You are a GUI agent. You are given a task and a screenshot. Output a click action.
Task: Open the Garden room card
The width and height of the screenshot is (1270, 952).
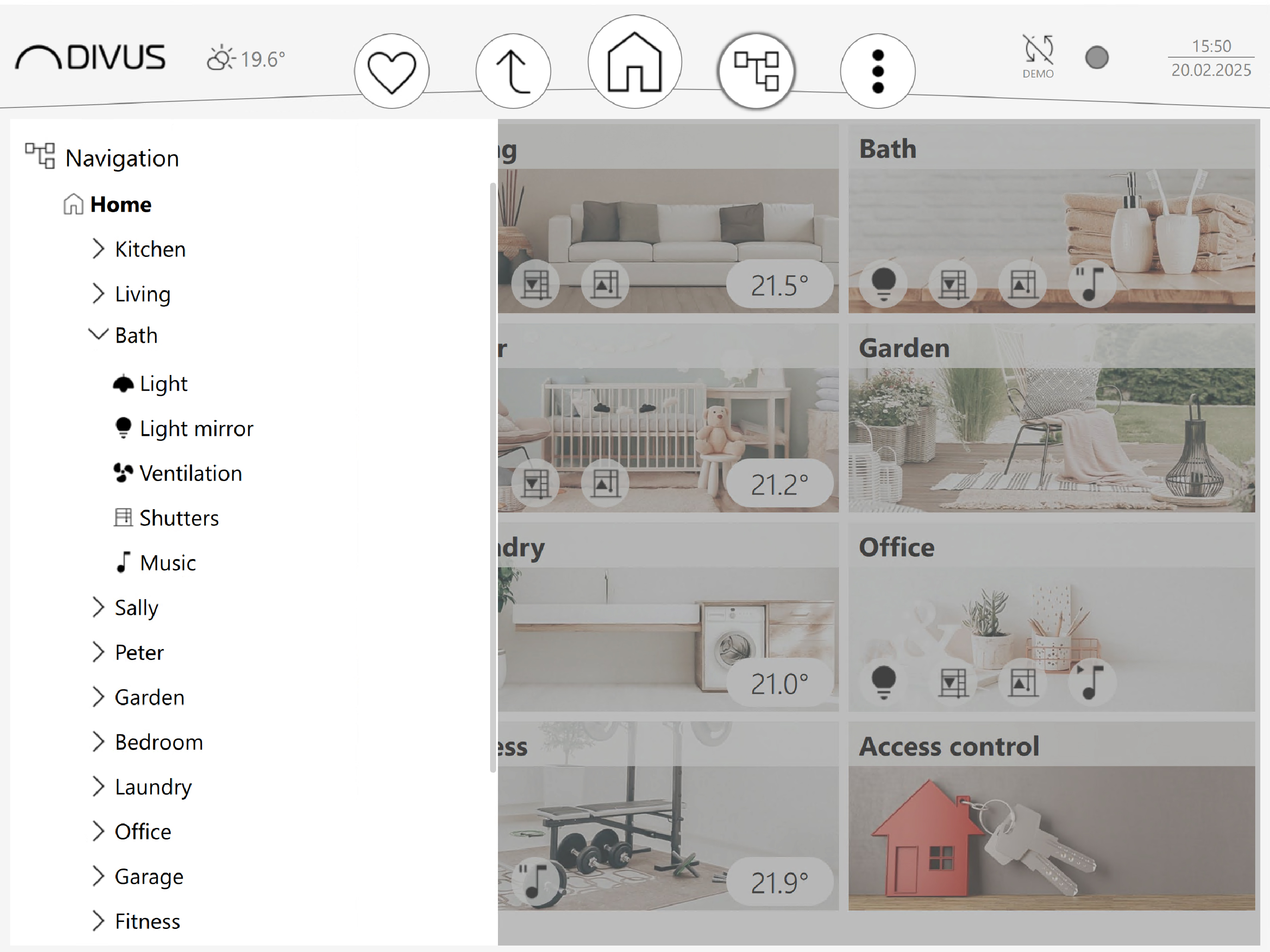pyautogui.click(x=1051, y=418)
